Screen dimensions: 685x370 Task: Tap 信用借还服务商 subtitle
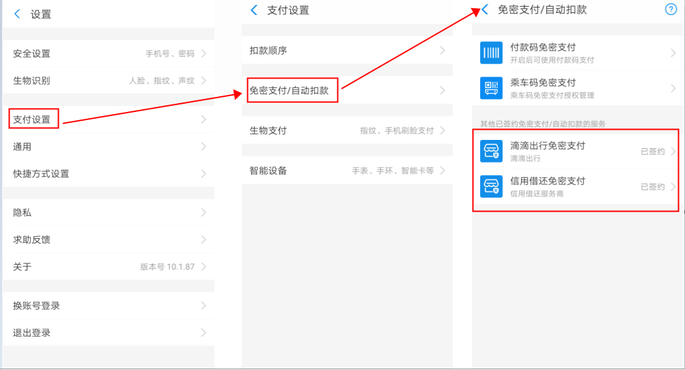point(537,194)
